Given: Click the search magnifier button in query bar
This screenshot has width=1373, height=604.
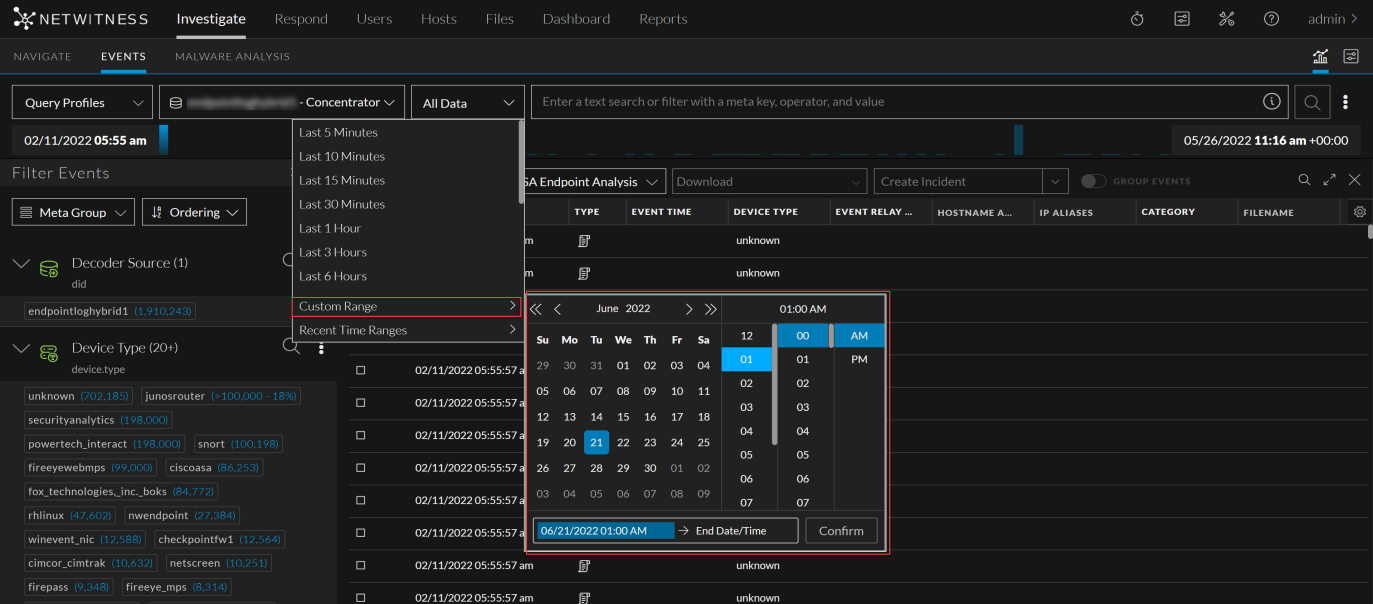Looking at the screenshot, I should coord(1311,102).
